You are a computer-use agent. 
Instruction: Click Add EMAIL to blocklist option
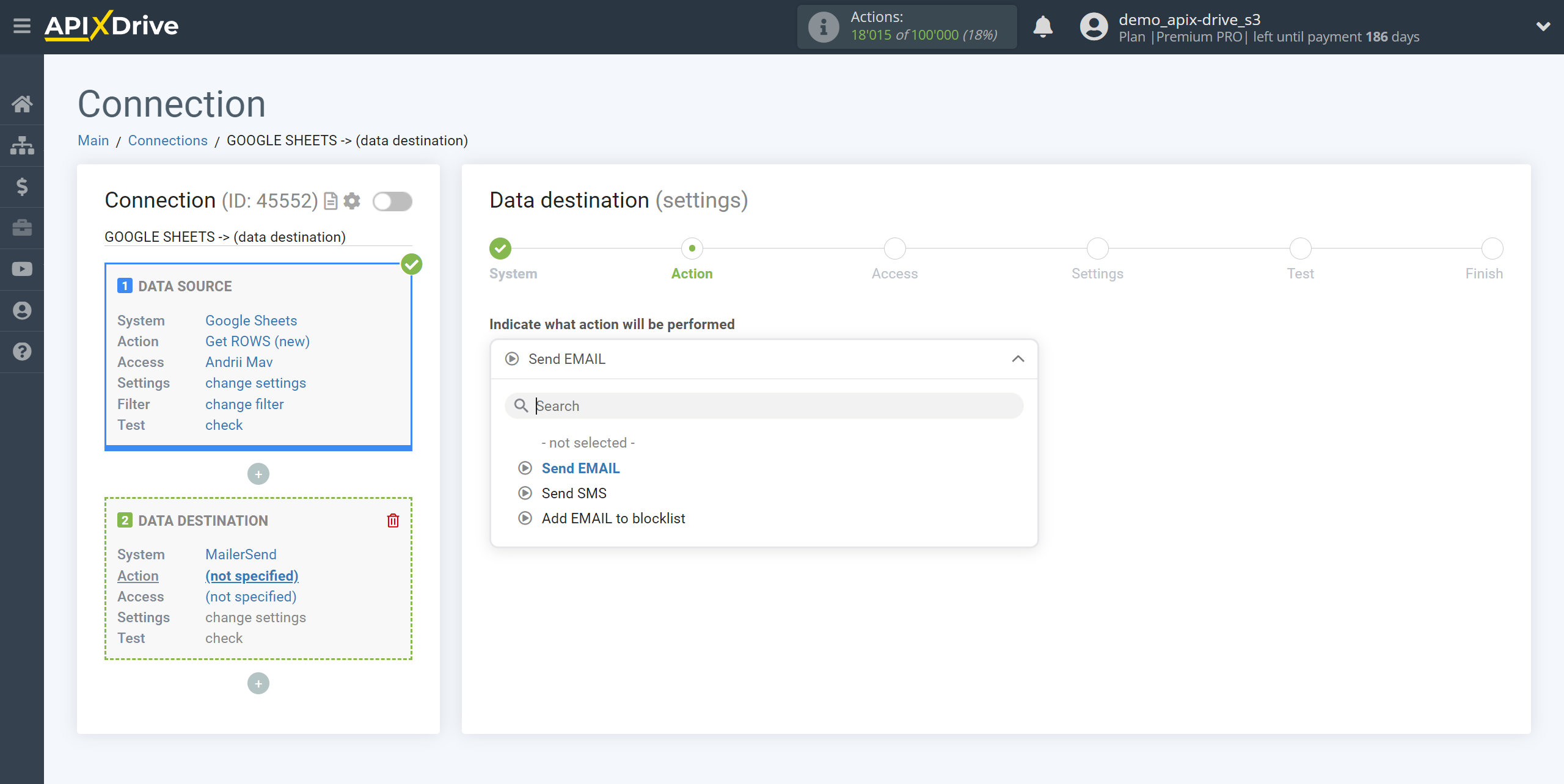point(613,518)
